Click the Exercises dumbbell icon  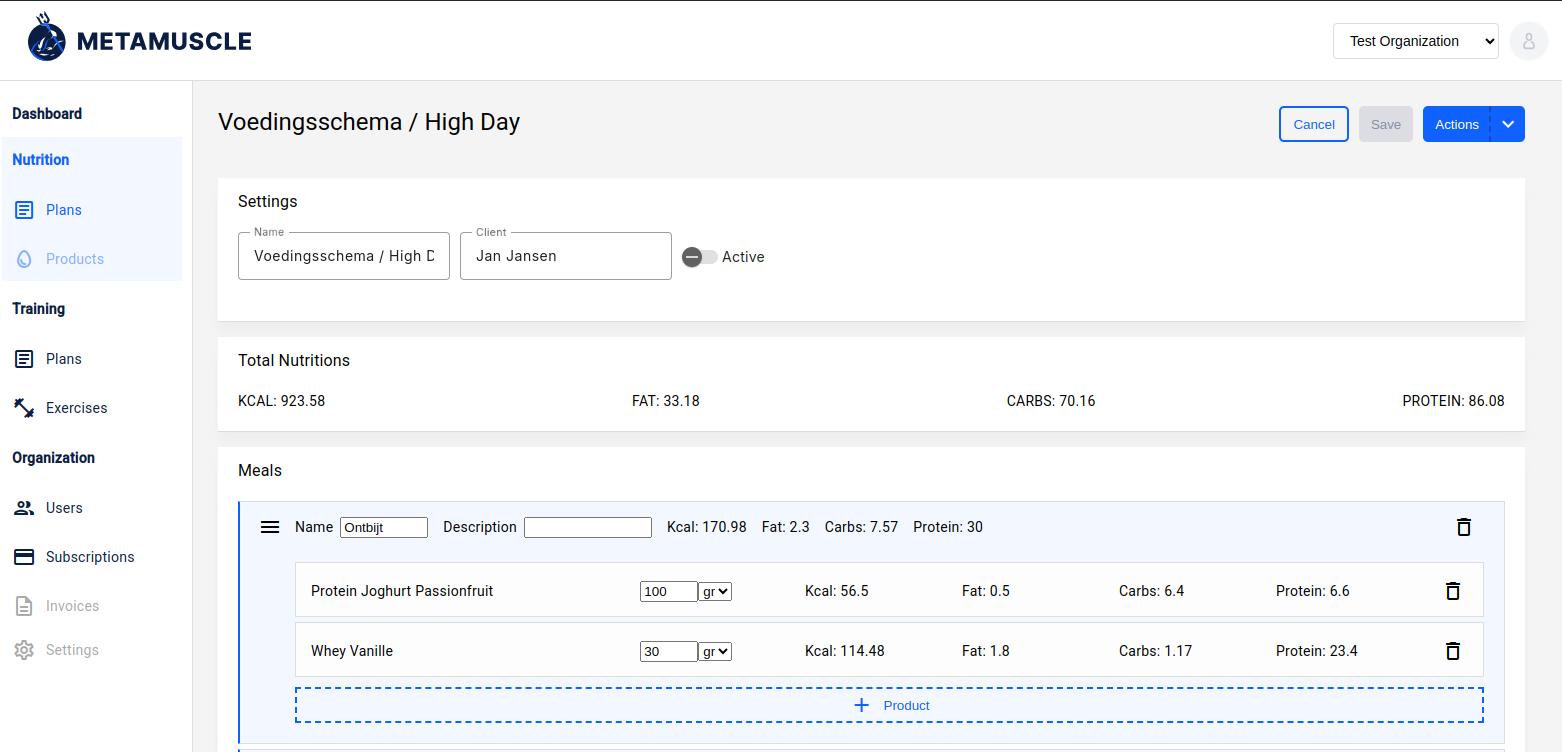(x=24, y=408)
